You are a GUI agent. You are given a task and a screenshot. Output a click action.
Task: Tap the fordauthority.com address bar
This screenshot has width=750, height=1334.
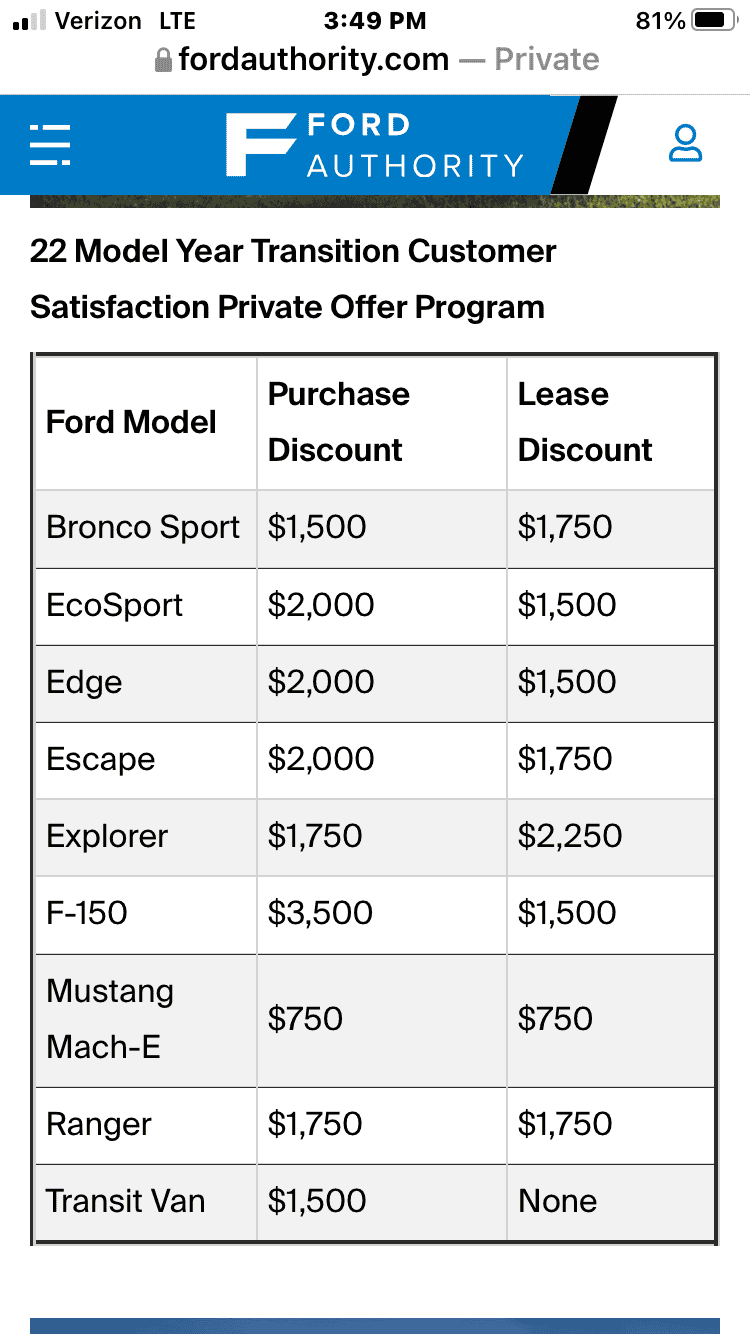pyautogui.click(x=378, y=60)
